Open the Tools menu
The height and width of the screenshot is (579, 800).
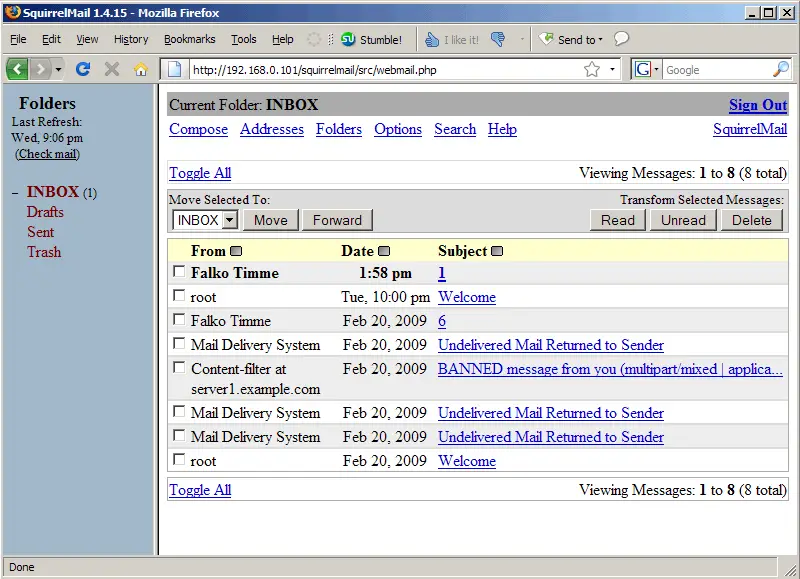pos(244,39)
